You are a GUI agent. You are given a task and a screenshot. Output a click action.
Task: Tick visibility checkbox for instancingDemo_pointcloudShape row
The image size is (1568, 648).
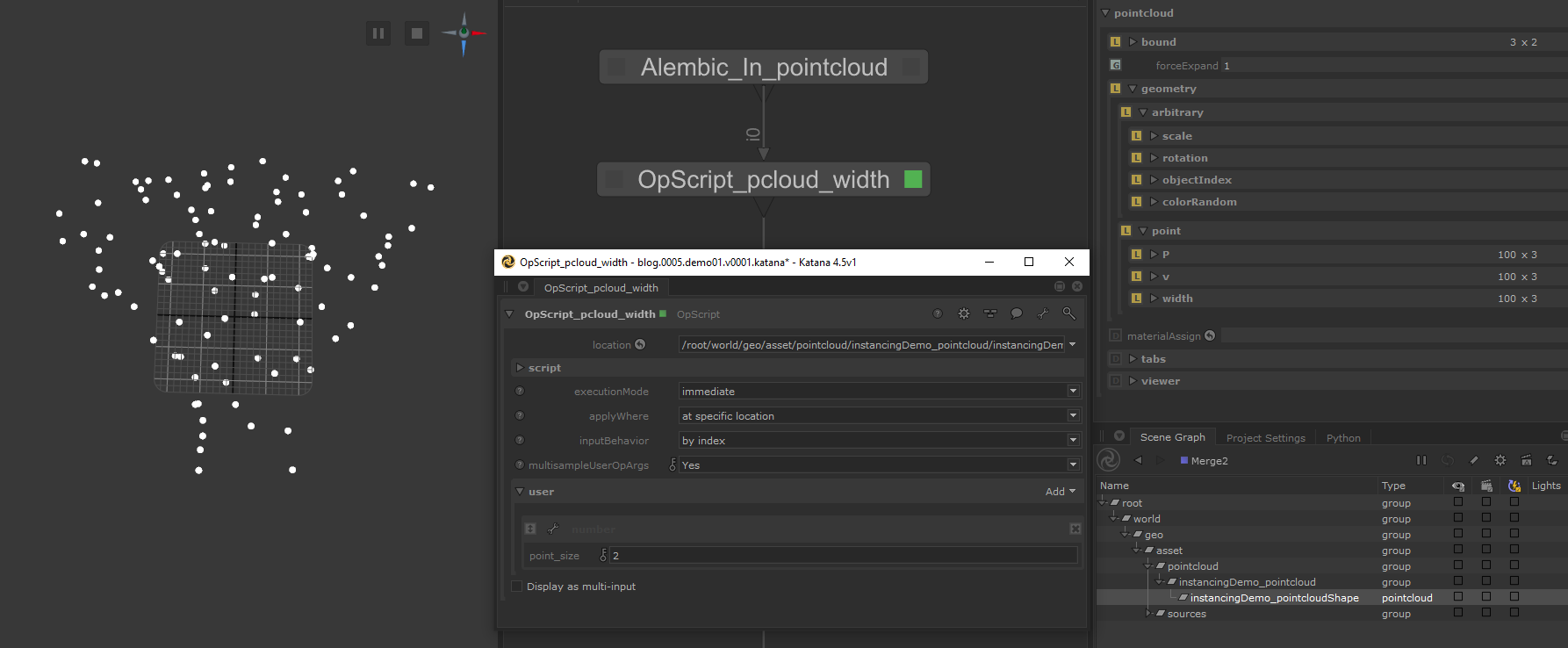click(1458, 596)
